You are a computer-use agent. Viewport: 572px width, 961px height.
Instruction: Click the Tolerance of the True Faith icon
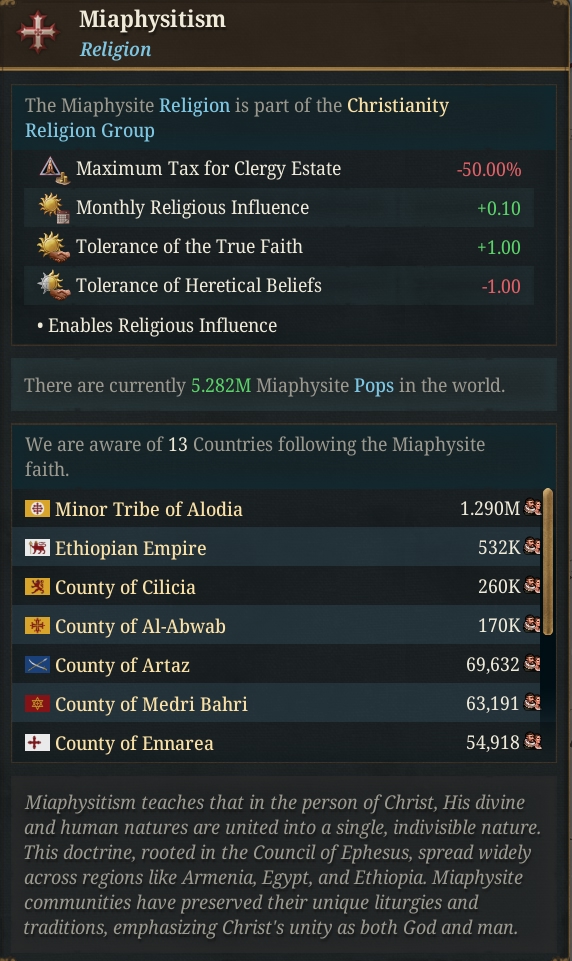tap(54, 247)
